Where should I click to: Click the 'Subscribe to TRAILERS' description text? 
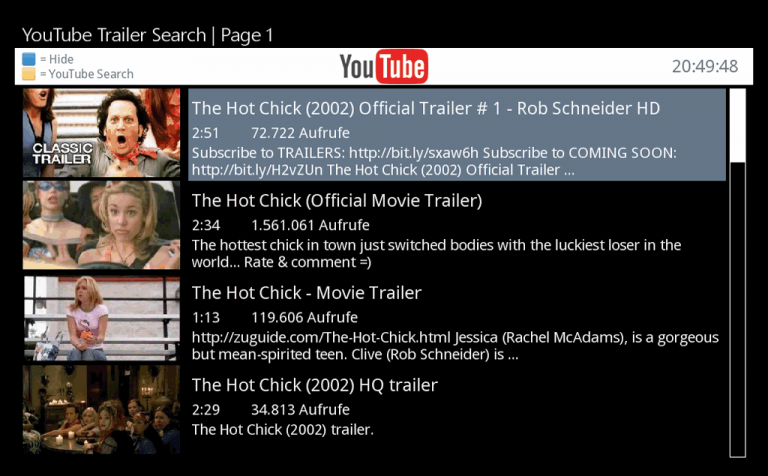click(434, 161)
